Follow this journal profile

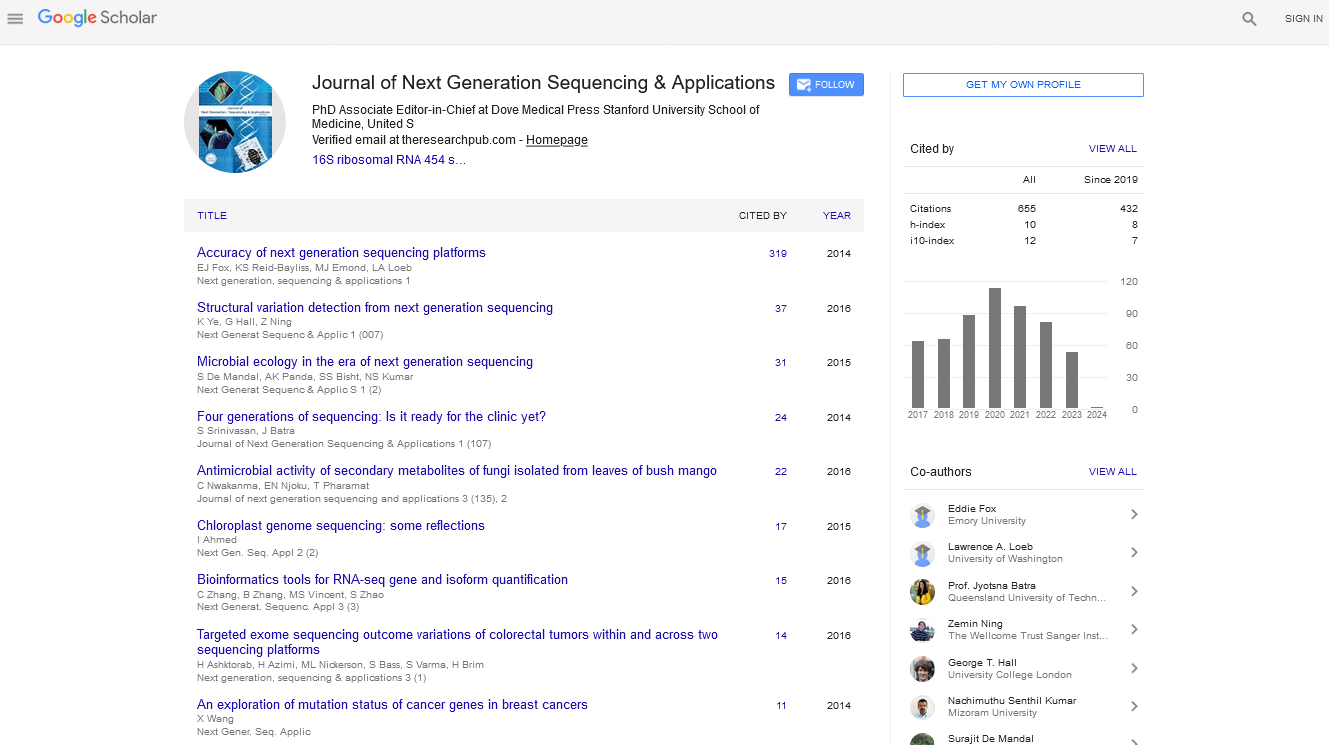826,85
